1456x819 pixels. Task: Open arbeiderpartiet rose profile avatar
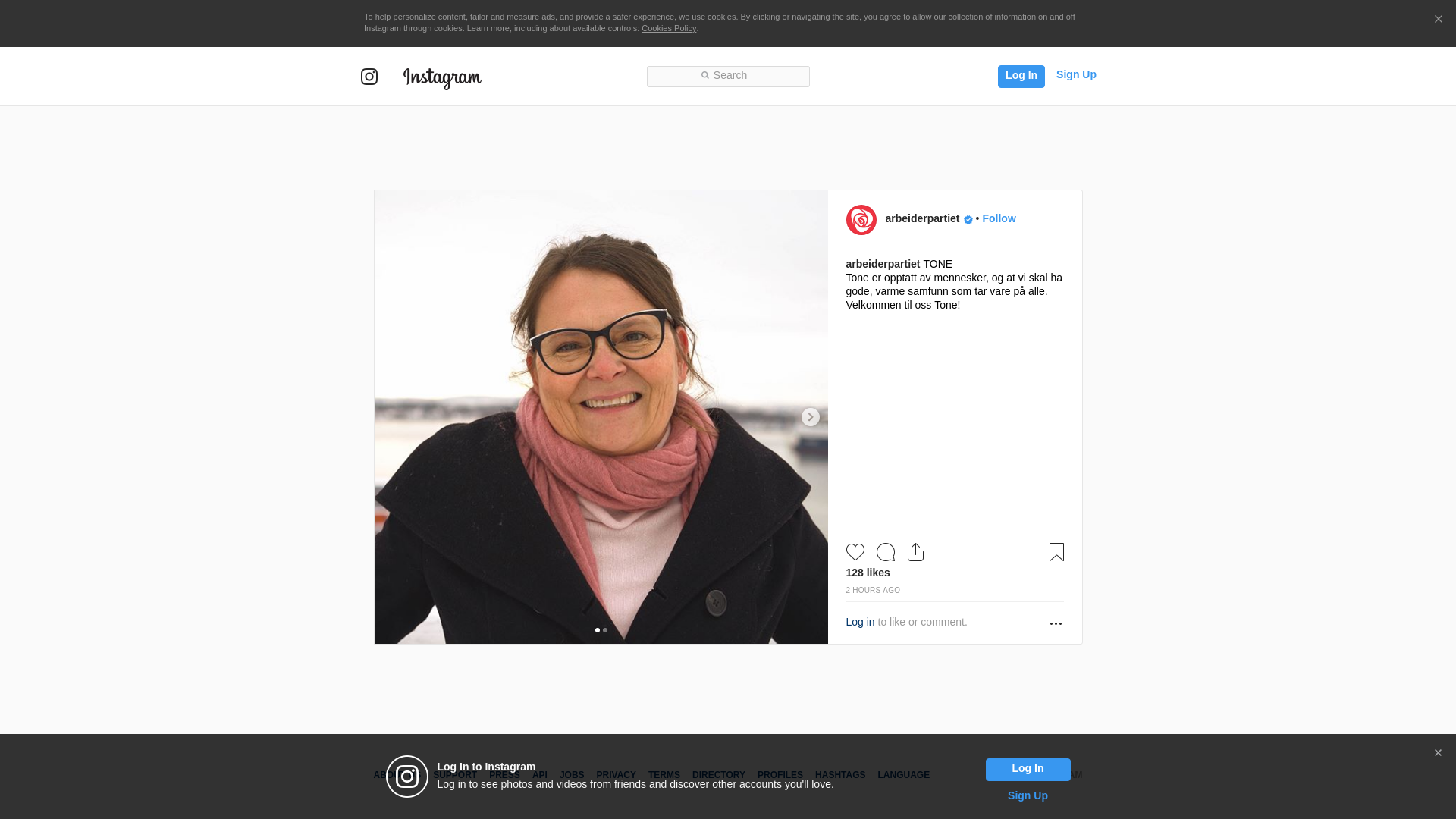coord(861,220)
